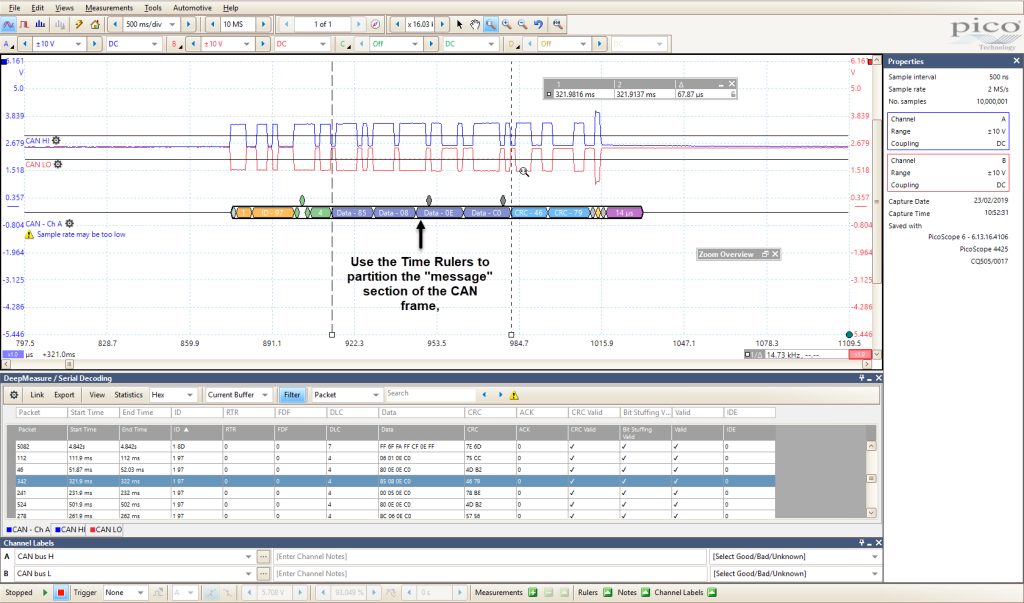Switch to the CAN - Ch A tab

[27, 530]
